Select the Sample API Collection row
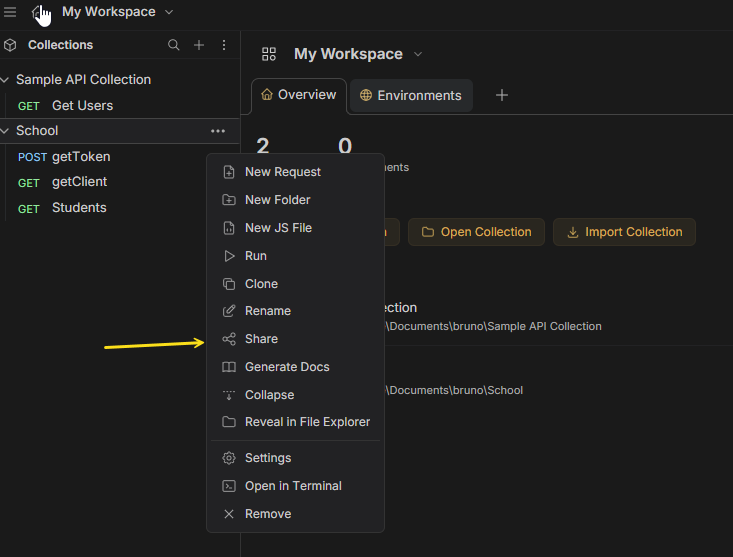Viewport: 733px width, 557px height. [x=120, y=80]
